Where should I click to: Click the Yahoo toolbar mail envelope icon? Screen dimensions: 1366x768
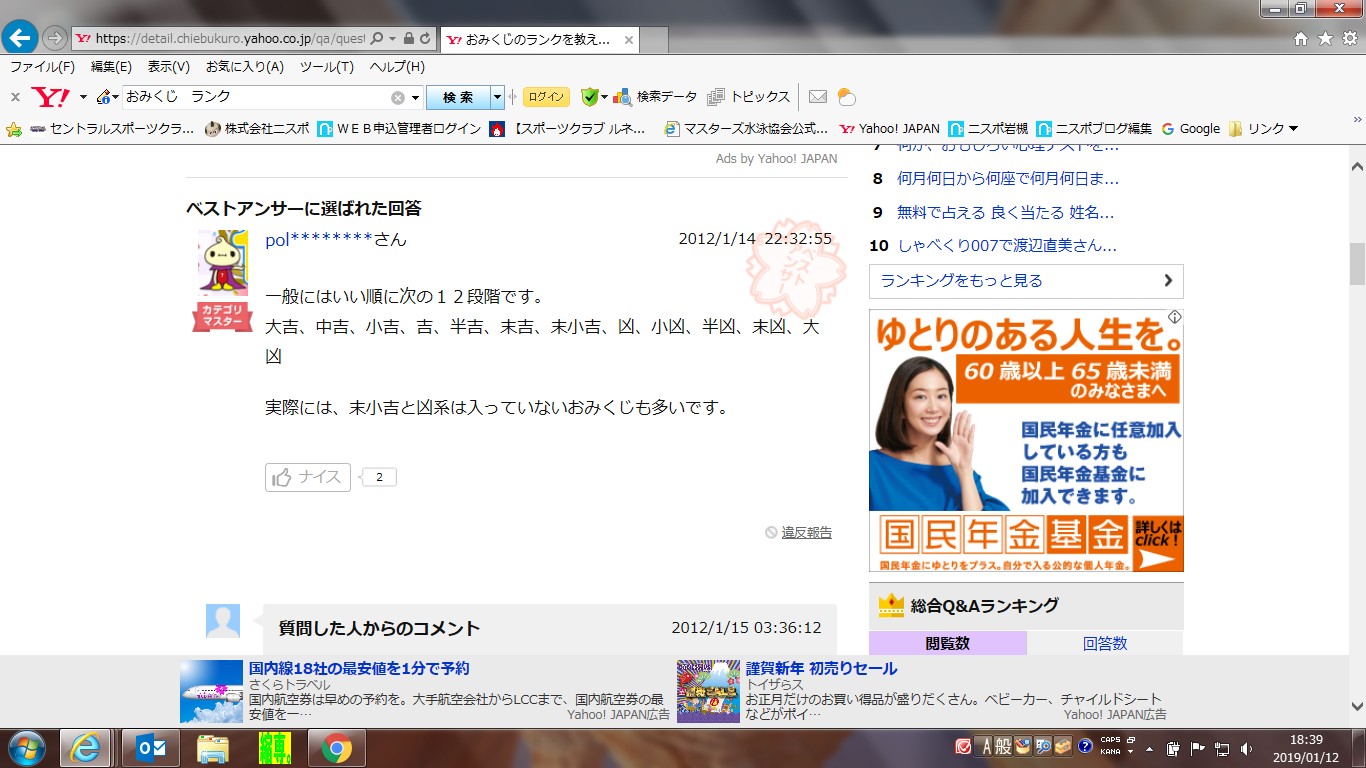pos(818,97)
